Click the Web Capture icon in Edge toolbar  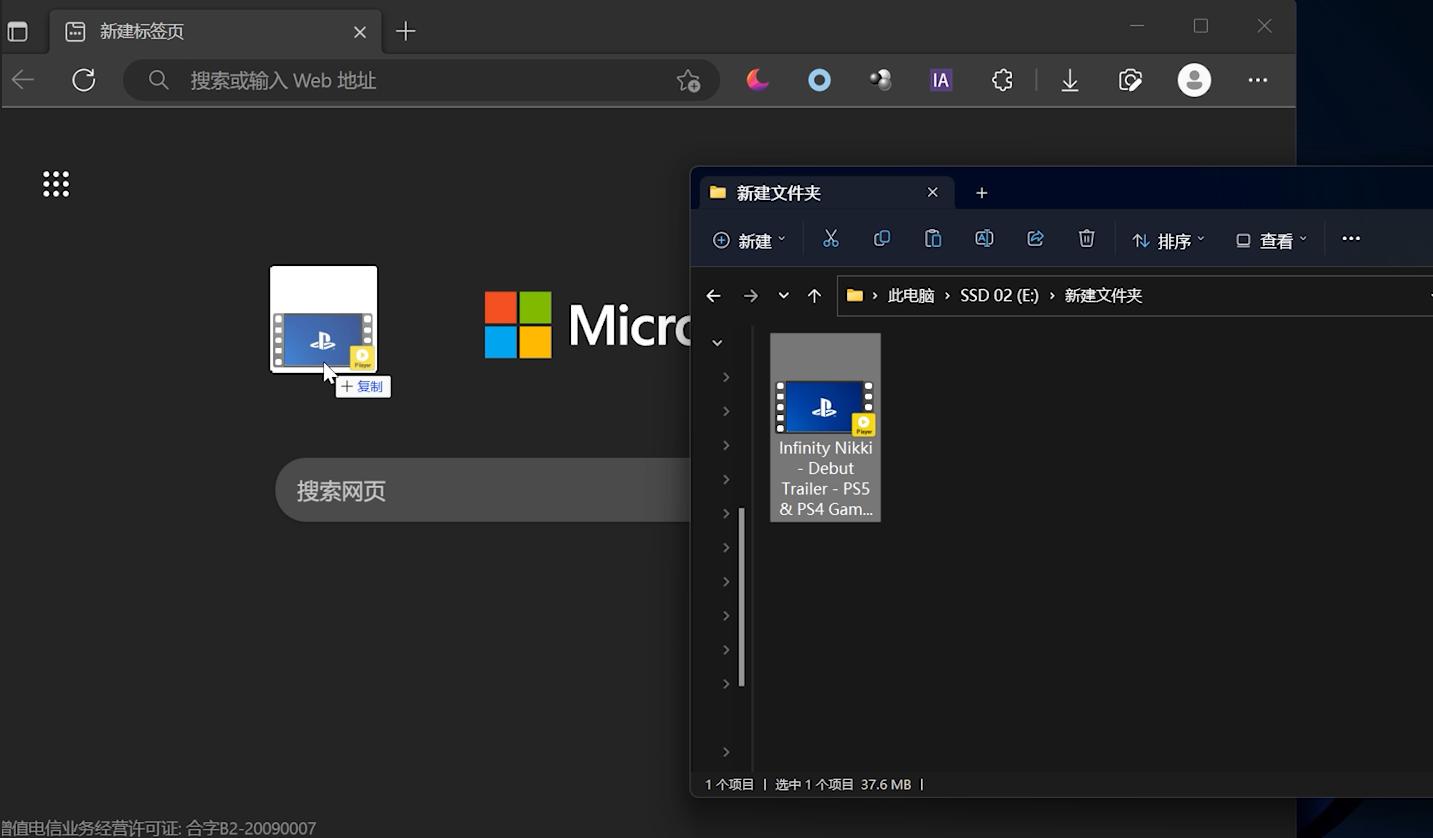pos(1129,80)
